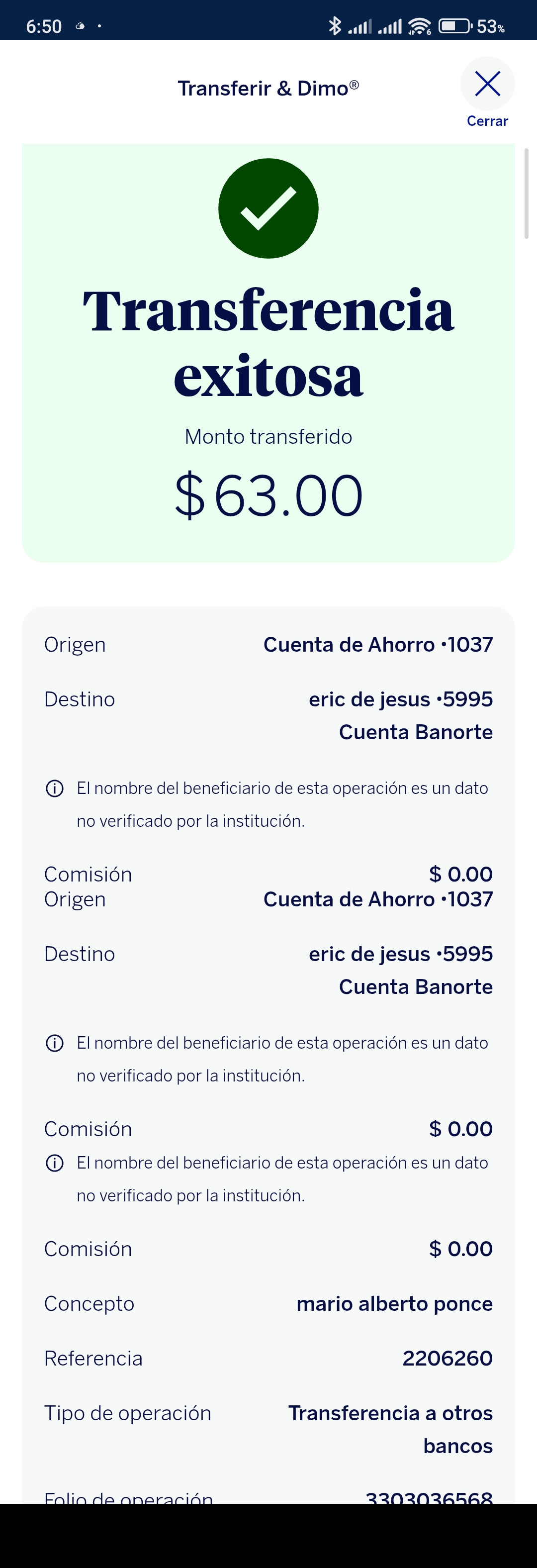Screen dimensions: 537x1568
Task: Tap the Transferir & Dimo header title
Action: 268,88
